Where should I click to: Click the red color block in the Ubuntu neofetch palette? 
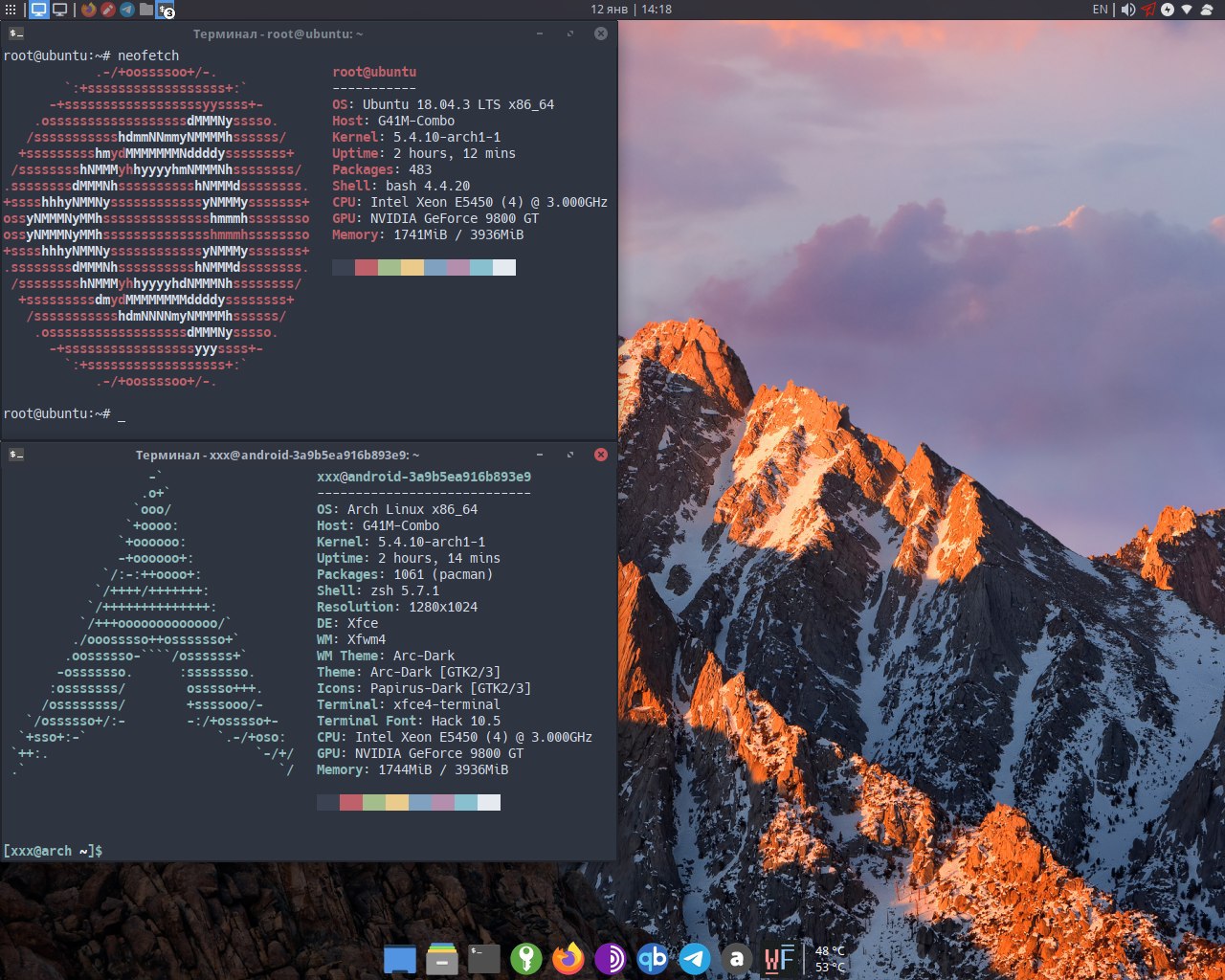(367, 267)
